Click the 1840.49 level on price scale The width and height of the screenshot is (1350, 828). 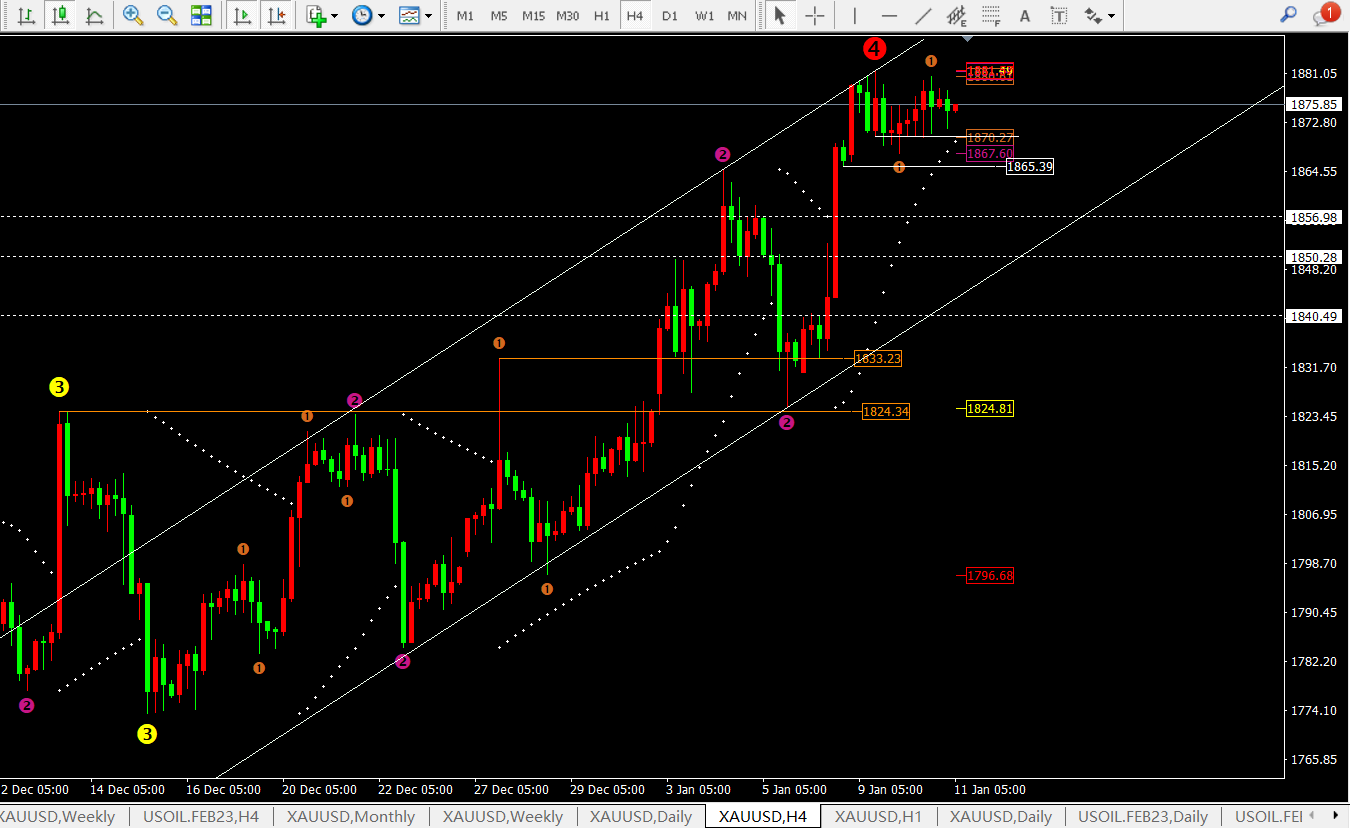1315,316
